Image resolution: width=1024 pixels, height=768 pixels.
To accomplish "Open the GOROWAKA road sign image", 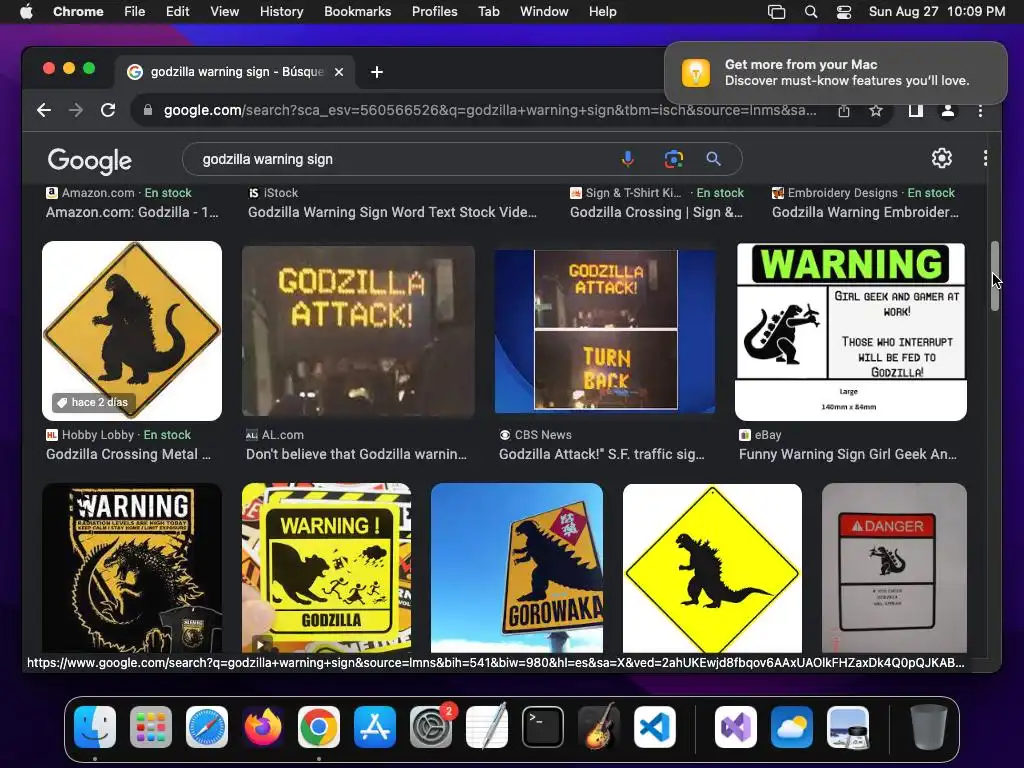I will 517,568.
